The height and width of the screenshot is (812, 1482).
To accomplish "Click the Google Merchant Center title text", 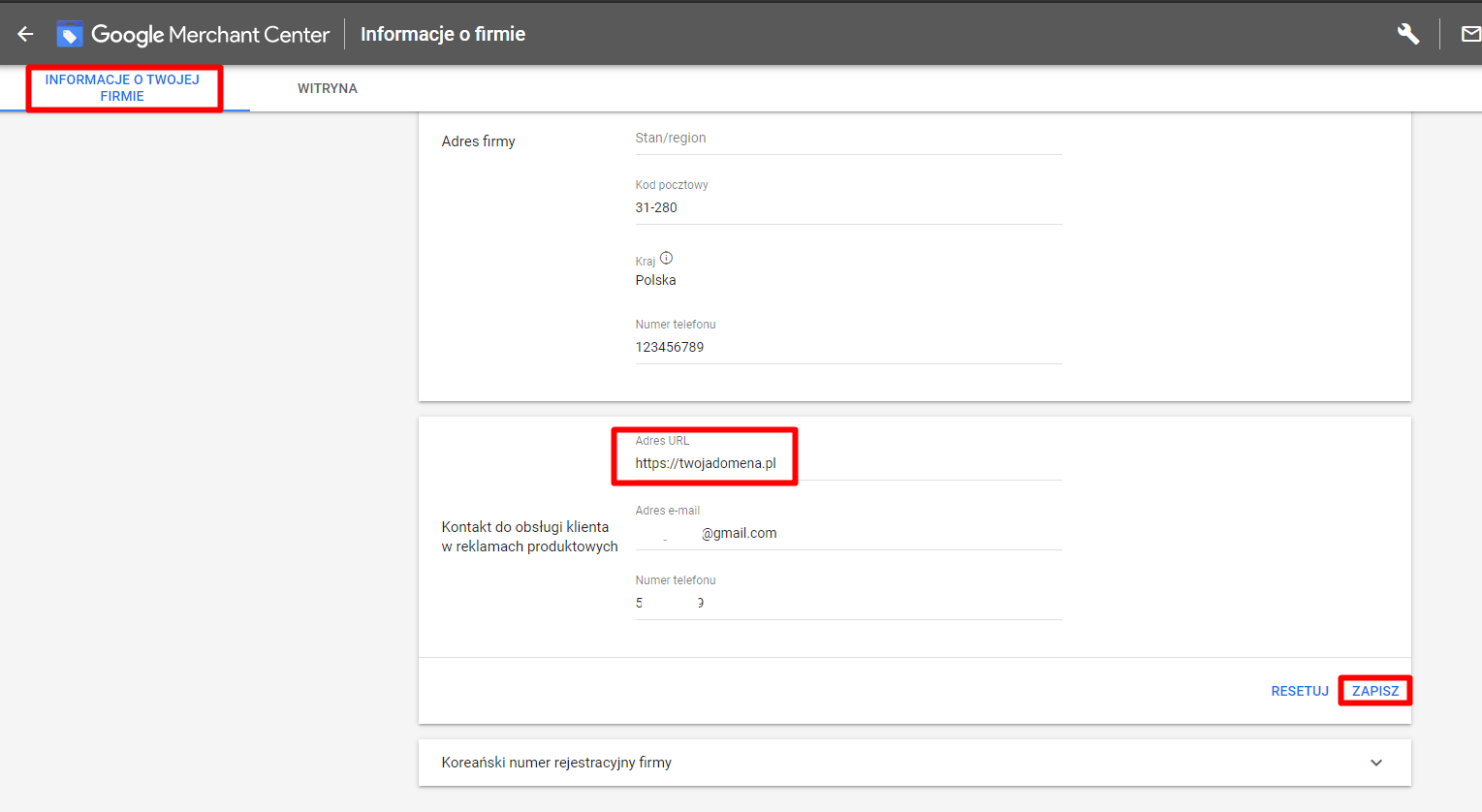I will [x=210, y=35].
